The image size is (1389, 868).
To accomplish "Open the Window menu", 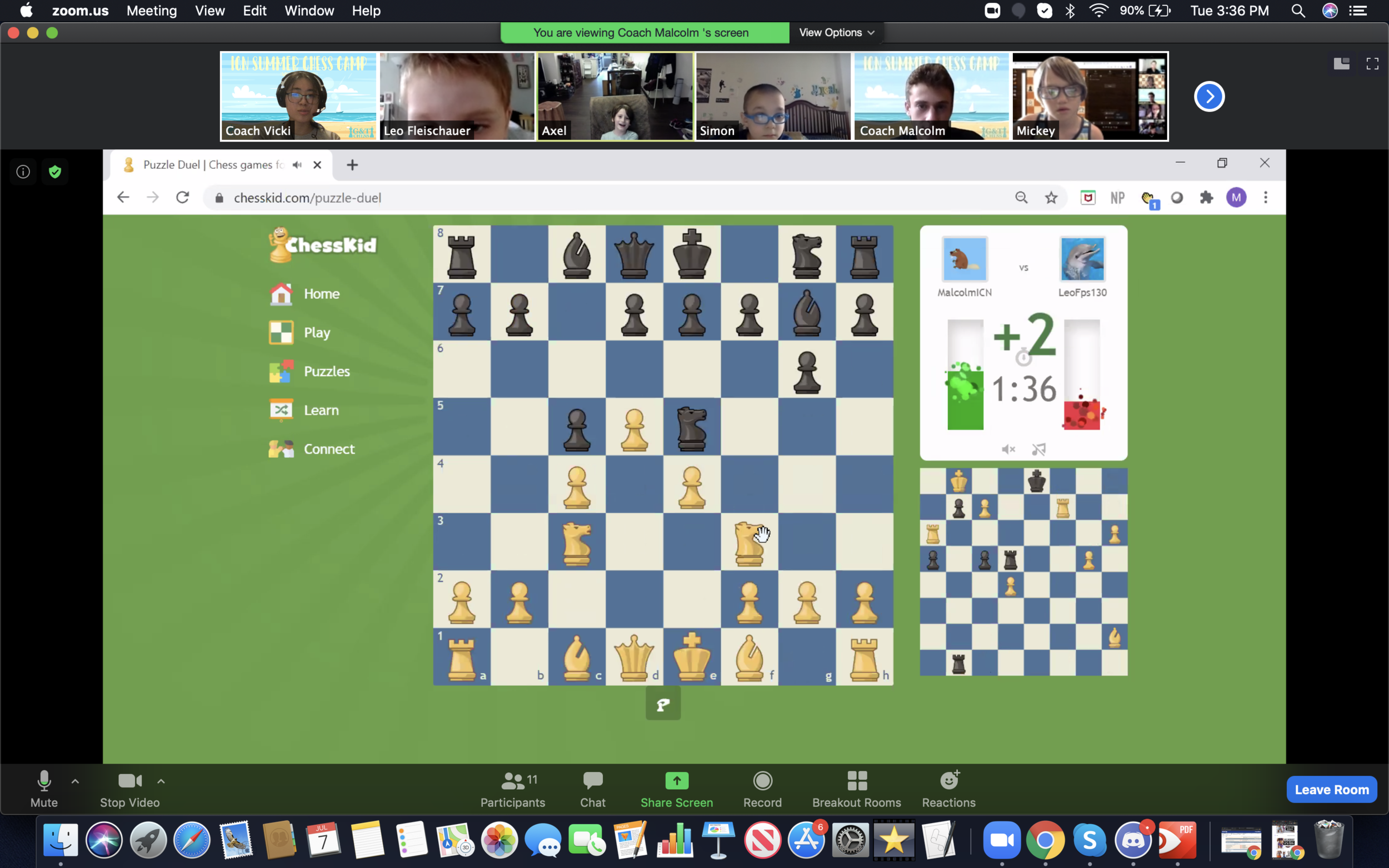I will point(309,11).
